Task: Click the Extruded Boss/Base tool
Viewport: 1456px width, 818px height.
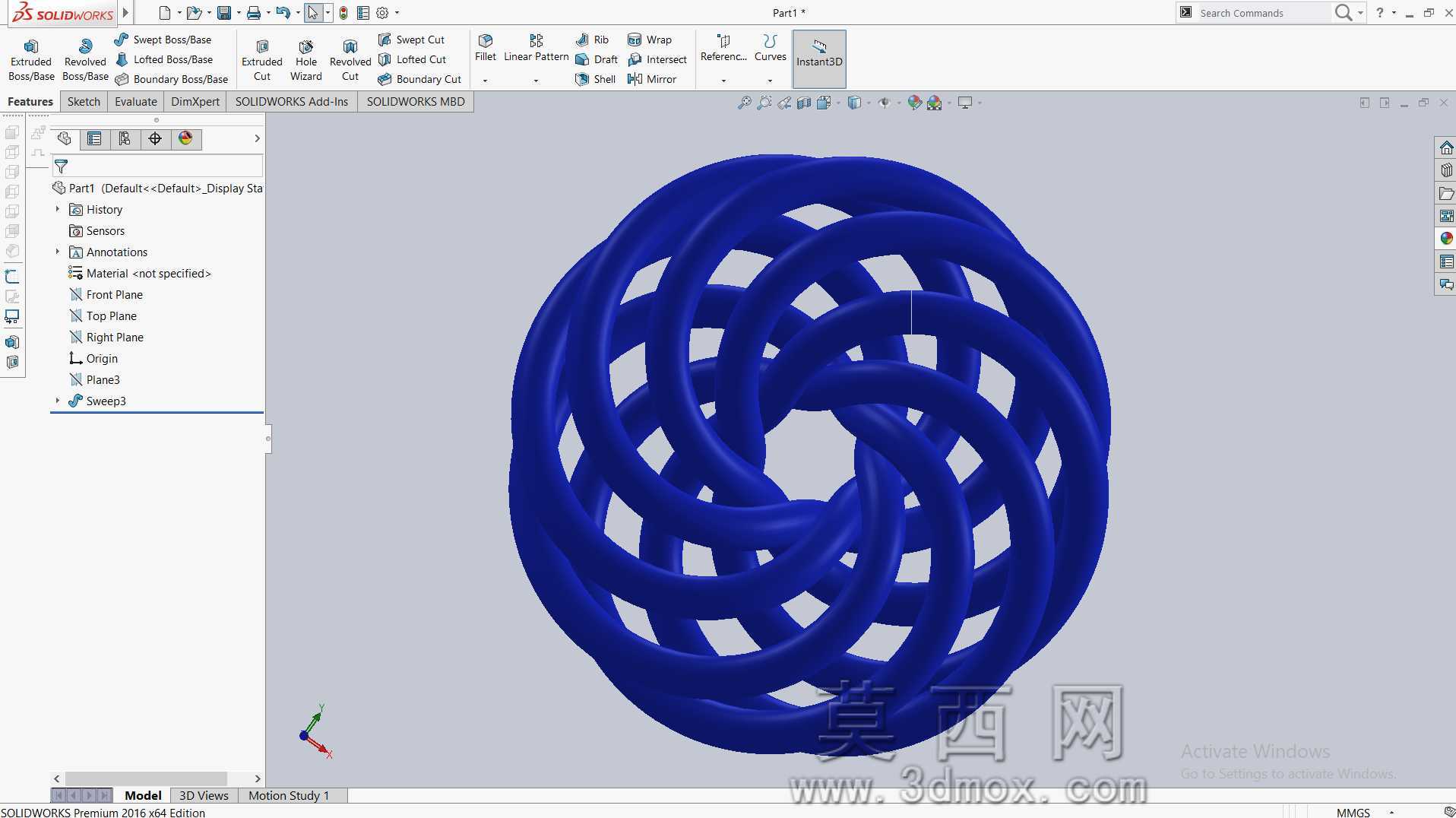Action: tap(31, 59)
